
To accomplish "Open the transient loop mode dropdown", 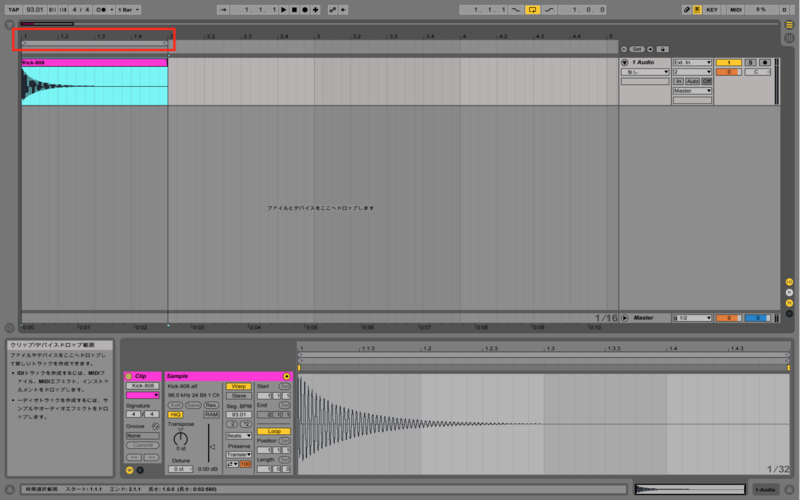I will click(x=232, y=464).
